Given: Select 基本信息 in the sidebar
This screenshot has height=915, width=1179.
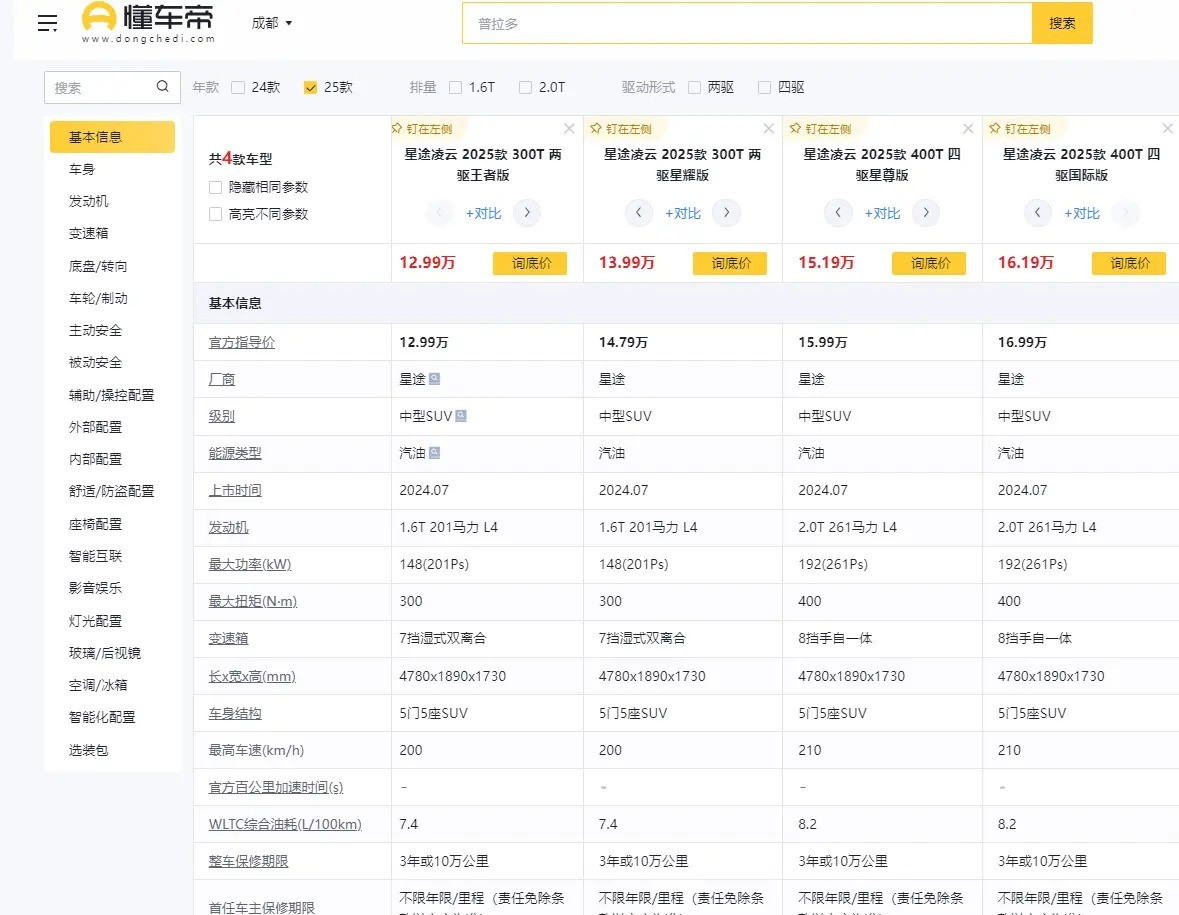Looking at the screenshot, I should coord(112,137).
